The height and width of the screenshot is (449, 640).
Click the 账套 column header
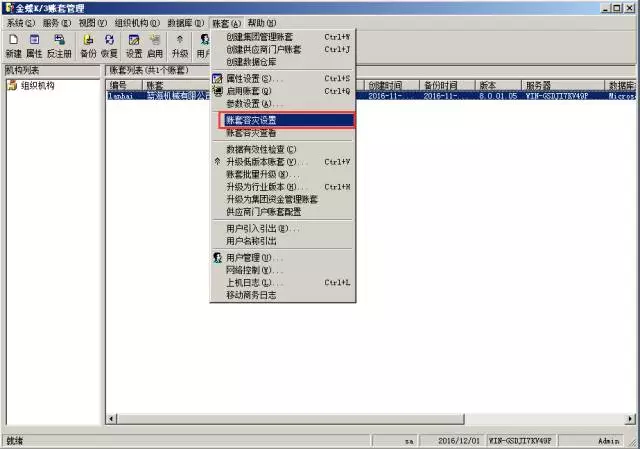tap(176, 85)
